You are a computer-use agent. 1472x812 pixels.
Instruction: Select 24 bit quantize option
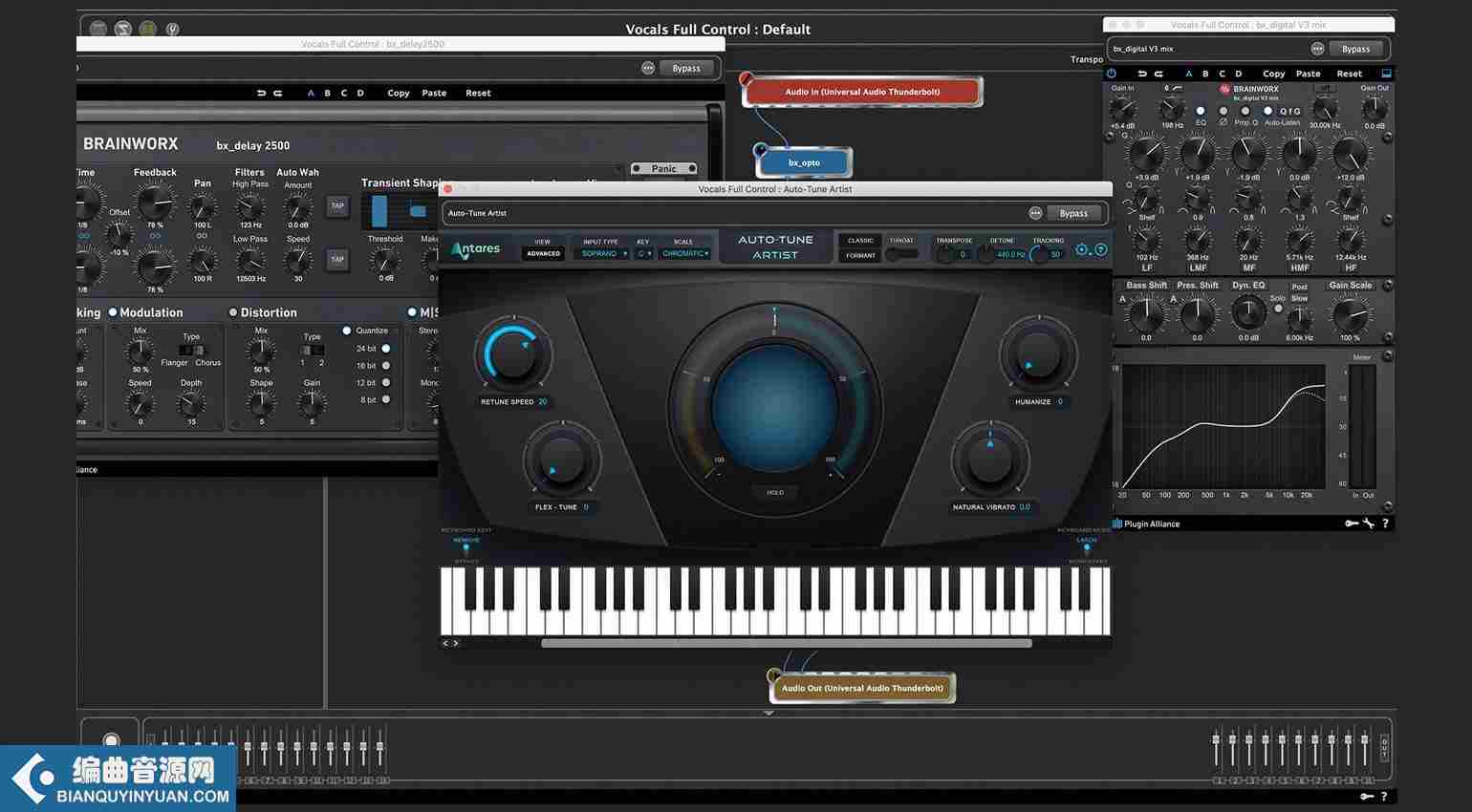coord(386,349)
